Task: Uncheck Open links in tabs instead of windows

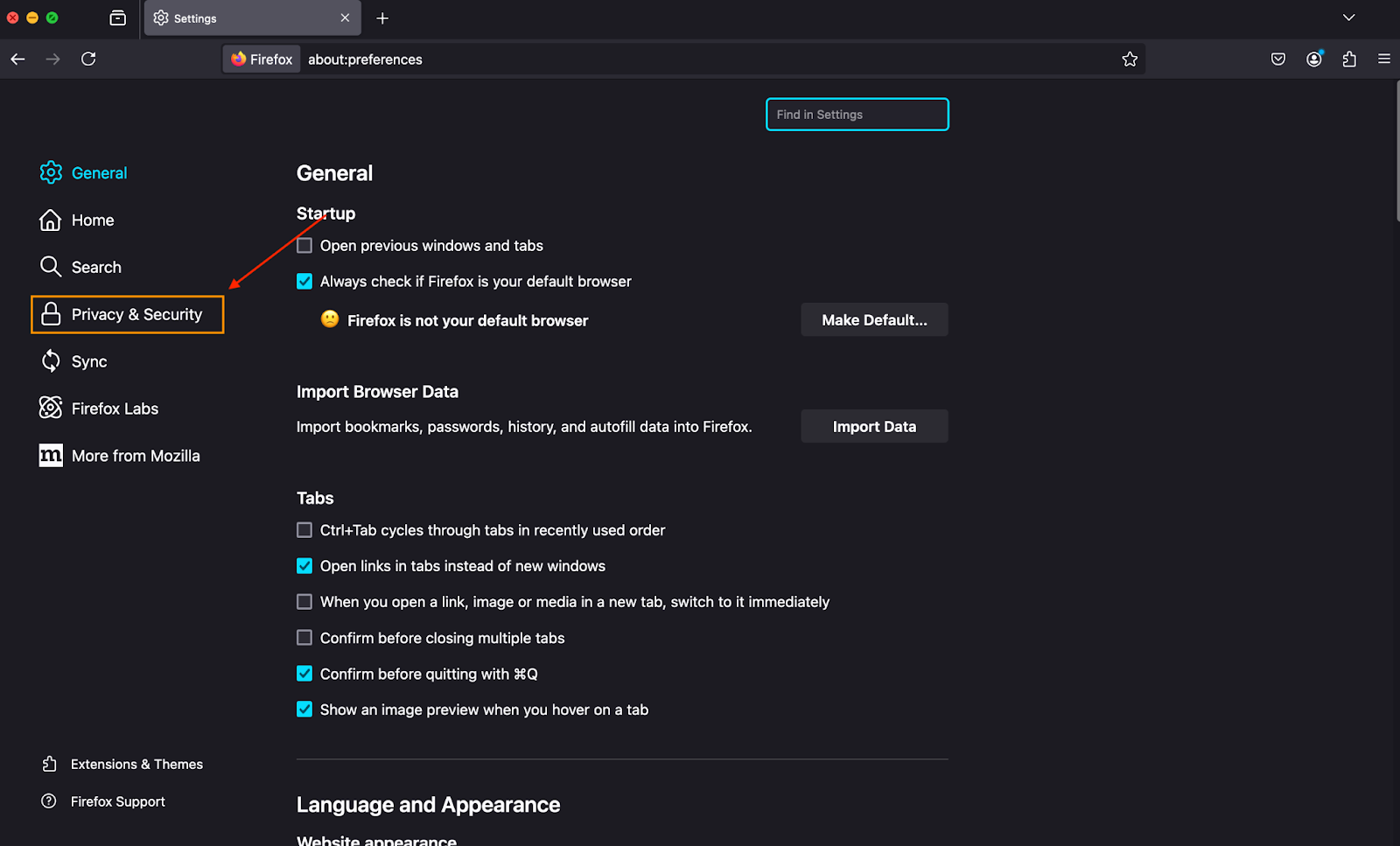Action: tap(304, 566)
